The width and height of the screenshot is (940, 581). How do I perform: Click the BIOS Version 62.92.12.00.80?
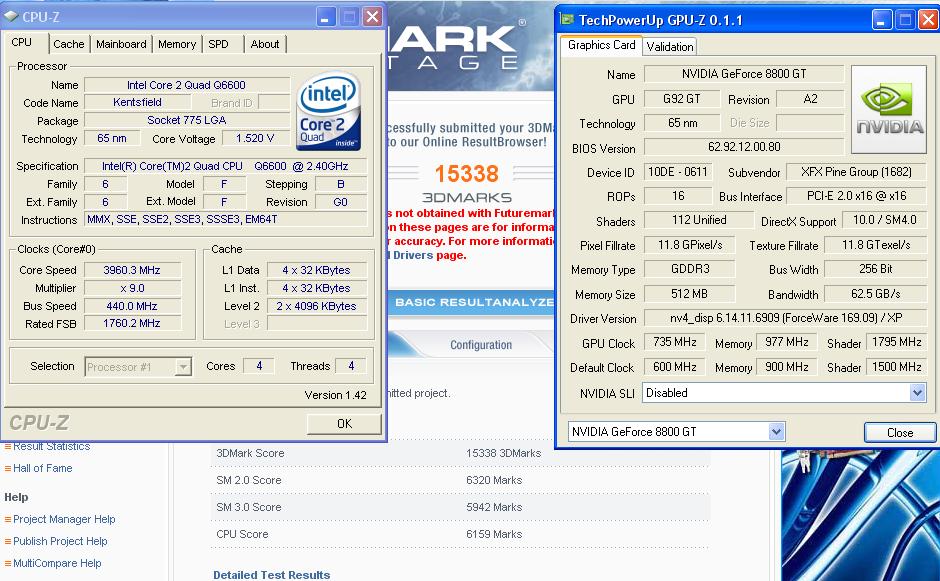(x=744, y=147)
